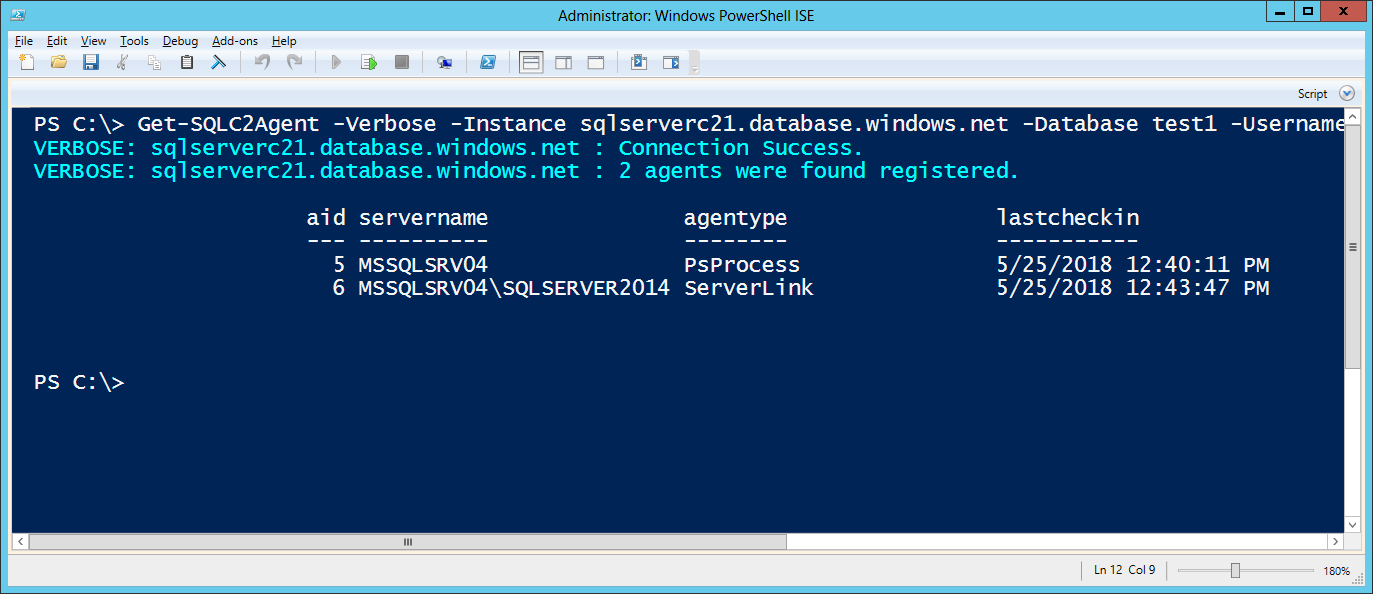Image resolution: width=1373 pixels, height=594 pixels.
Task: Open the File menu
Action: (x=24, y=41)
